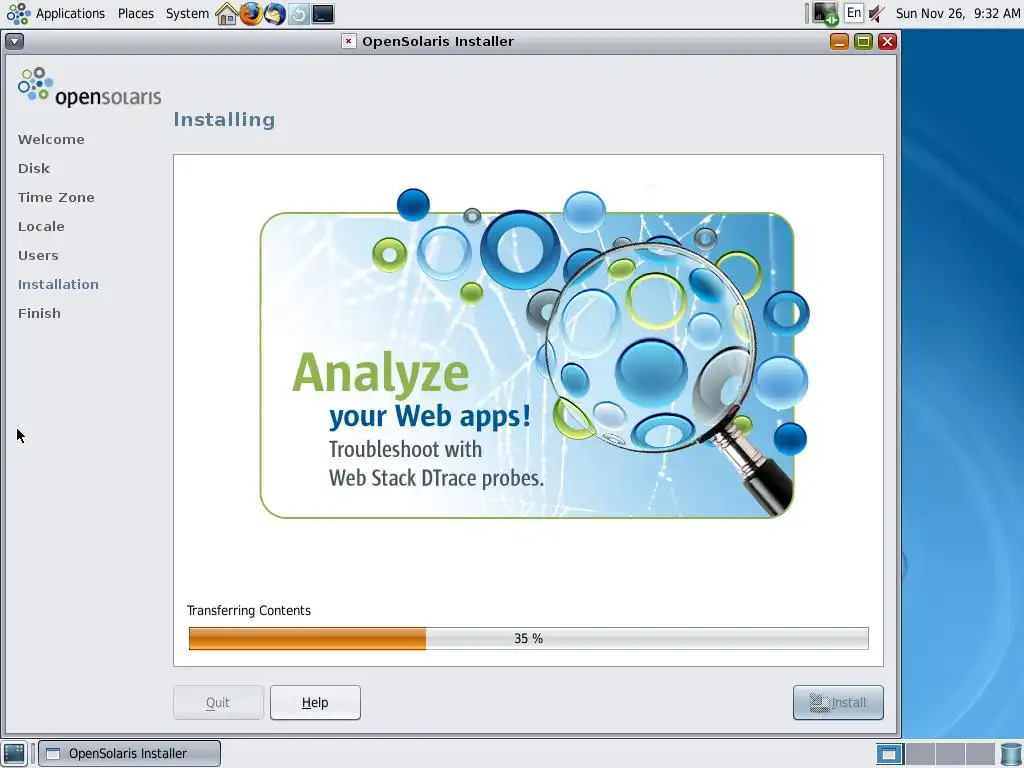1024x768 pixels.
Task: Click the muted volume tray icon
Action: (x=876, y=14)
